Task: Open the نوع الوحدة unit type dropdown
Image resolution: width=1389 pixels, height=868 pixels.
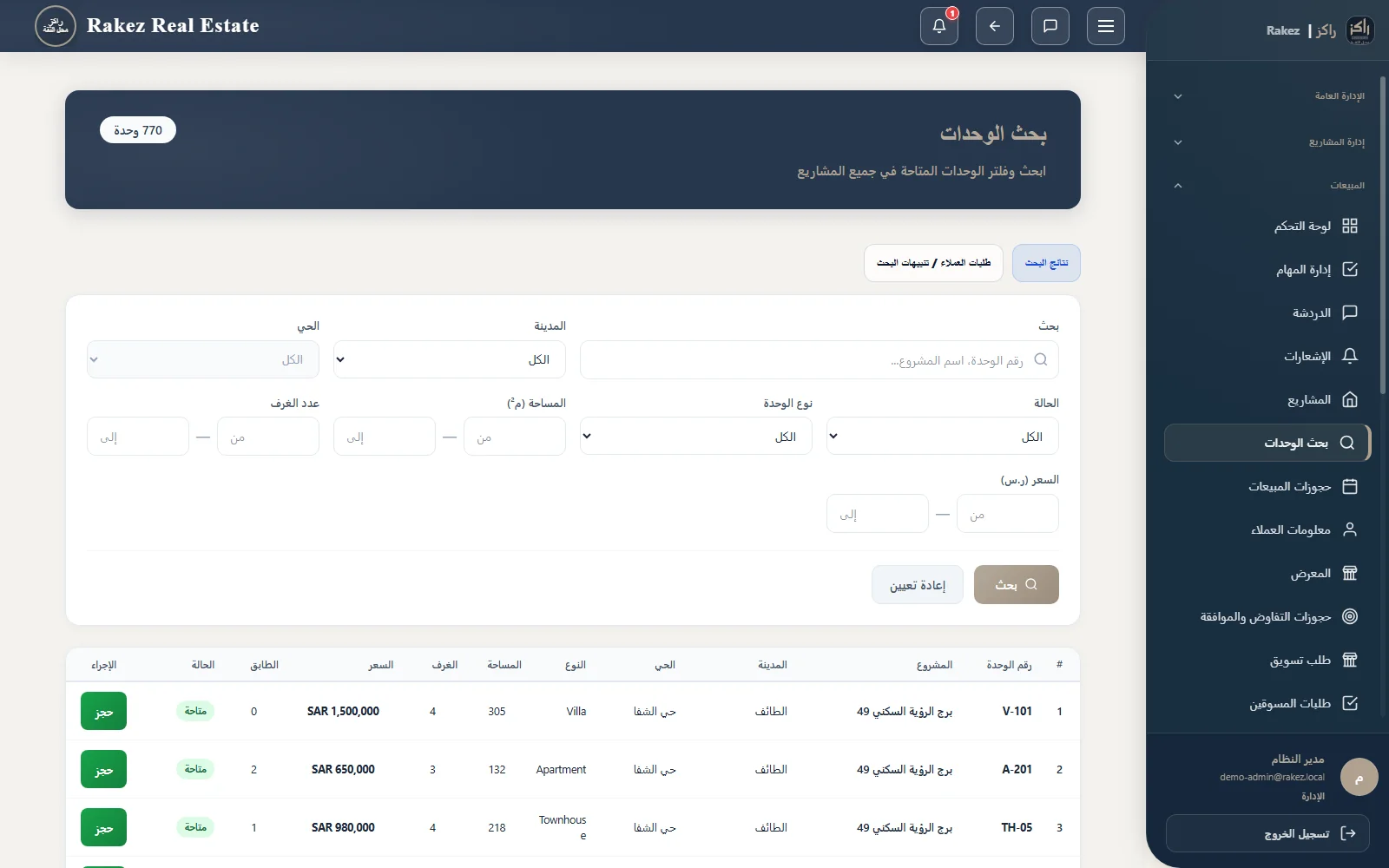Action: click(696, 436)
